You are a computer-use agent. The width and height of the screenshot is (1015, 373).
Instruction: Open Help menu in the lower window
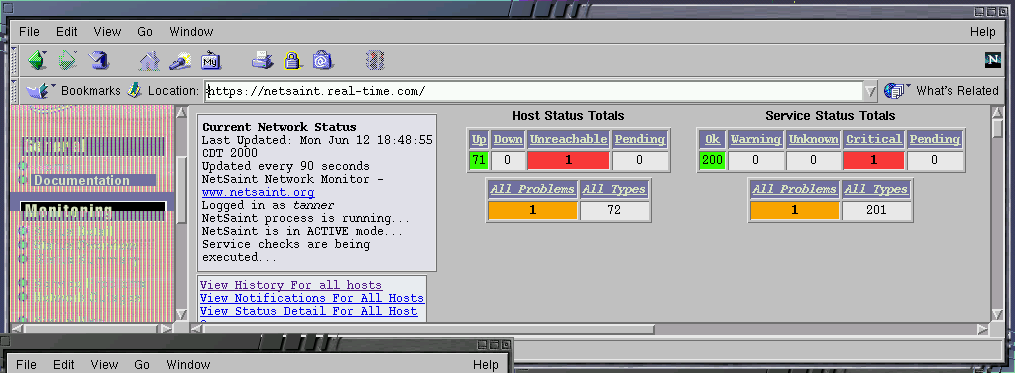(x=485, y=365)
